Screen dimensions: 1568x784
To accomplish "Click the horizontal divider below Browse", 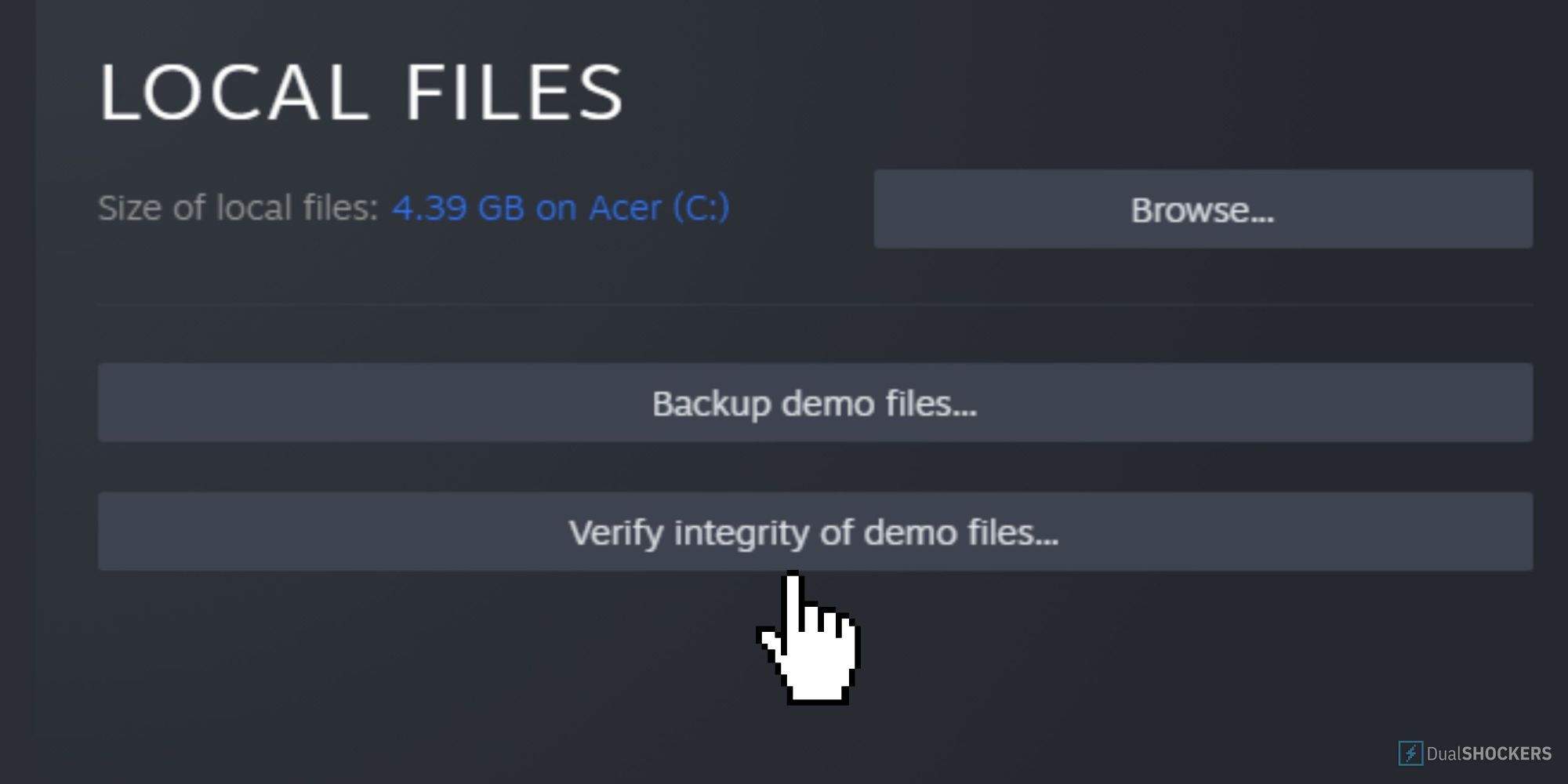I will pyautogui.click(x=815, y=304).
